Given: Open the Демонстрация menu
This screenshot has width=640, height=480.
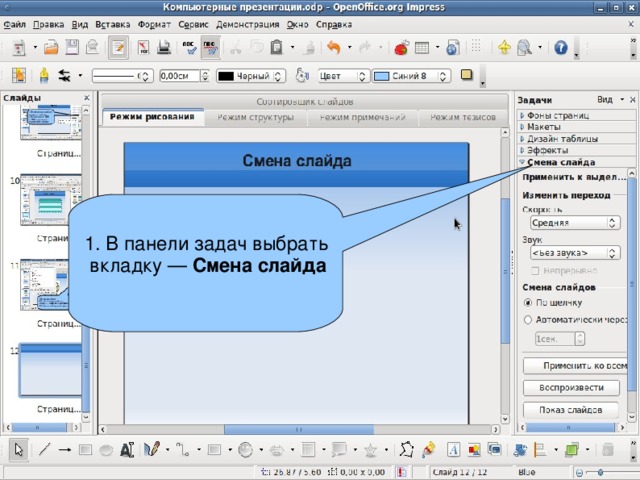Looking at the screenshot, I should 247,24.
